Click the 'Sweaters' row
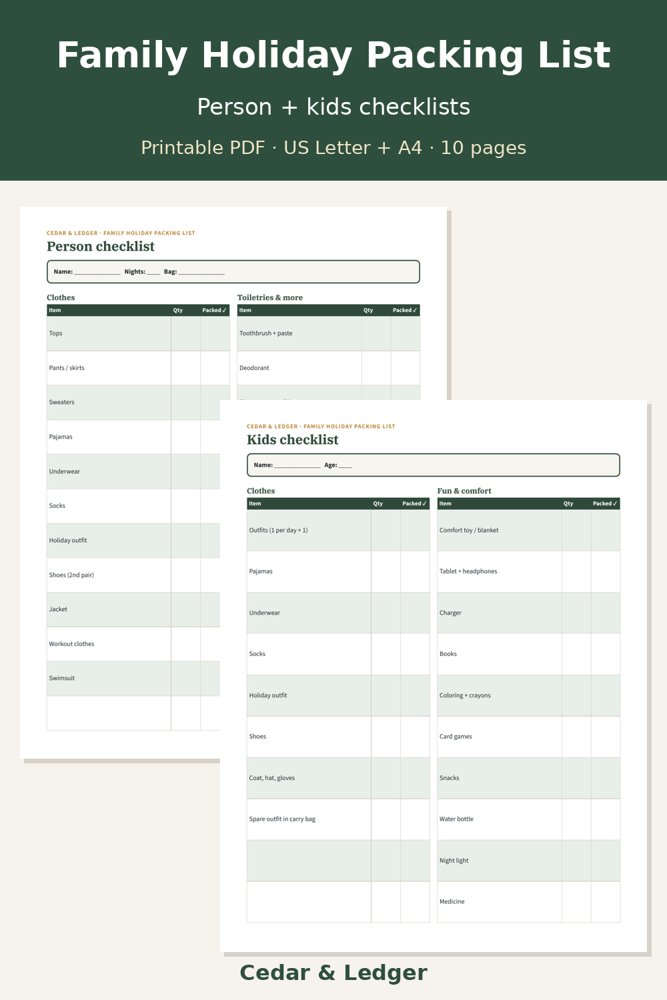 133,402
